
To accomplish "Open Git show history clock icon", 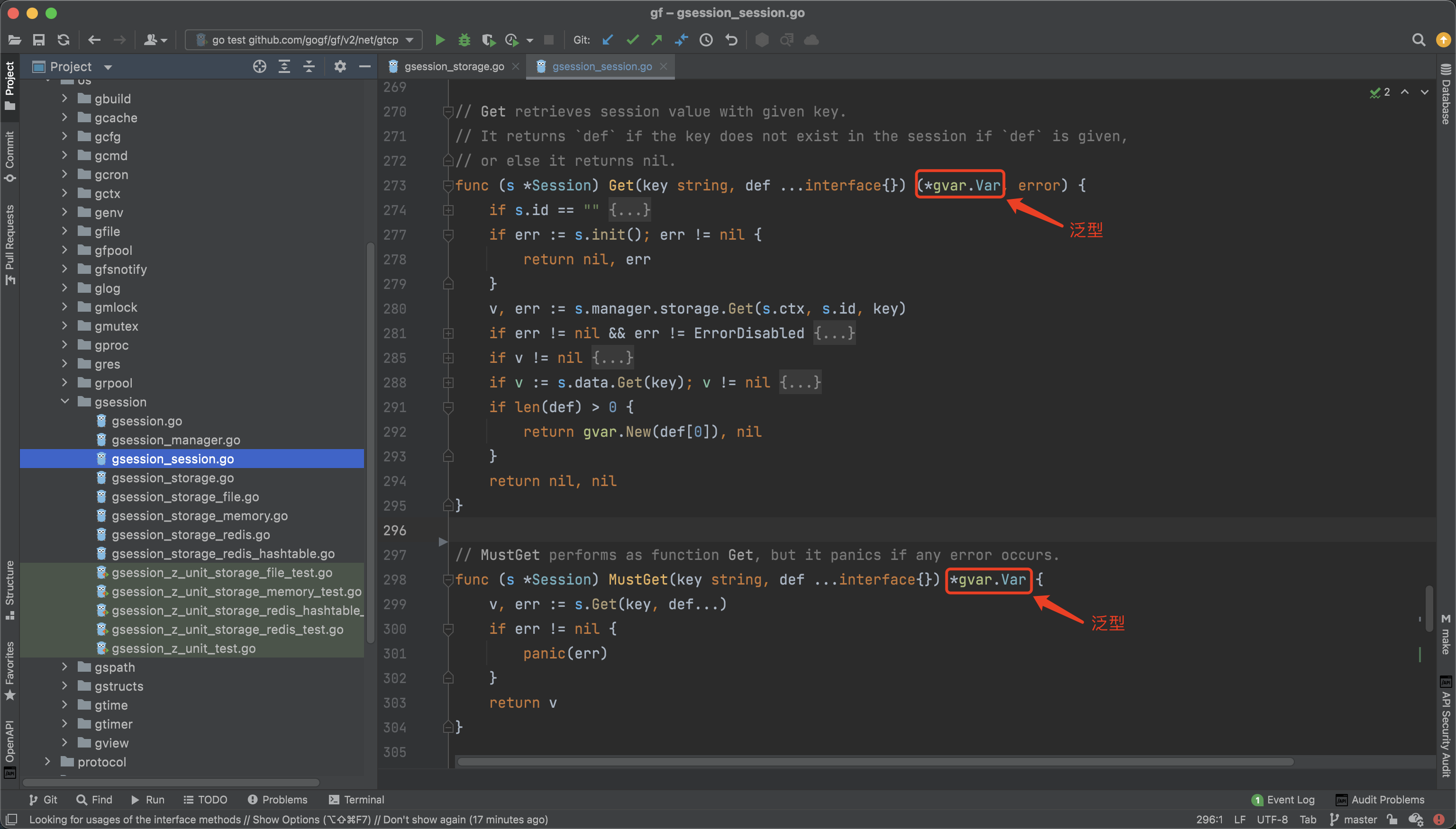I will tap(706, 40).
